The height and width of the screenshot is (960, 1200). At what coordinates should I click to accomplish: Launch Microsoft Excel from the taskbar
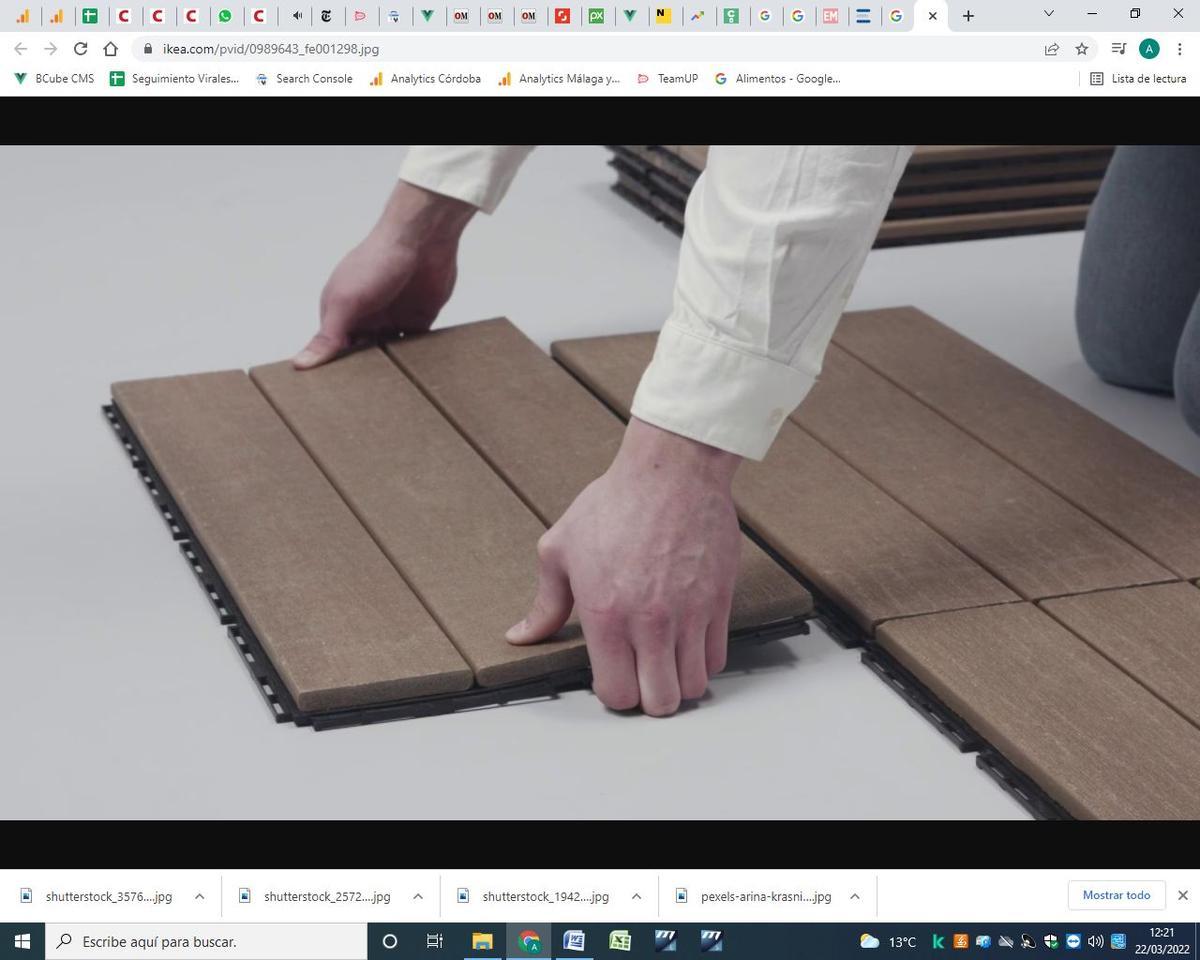click(x=619, y=941)
